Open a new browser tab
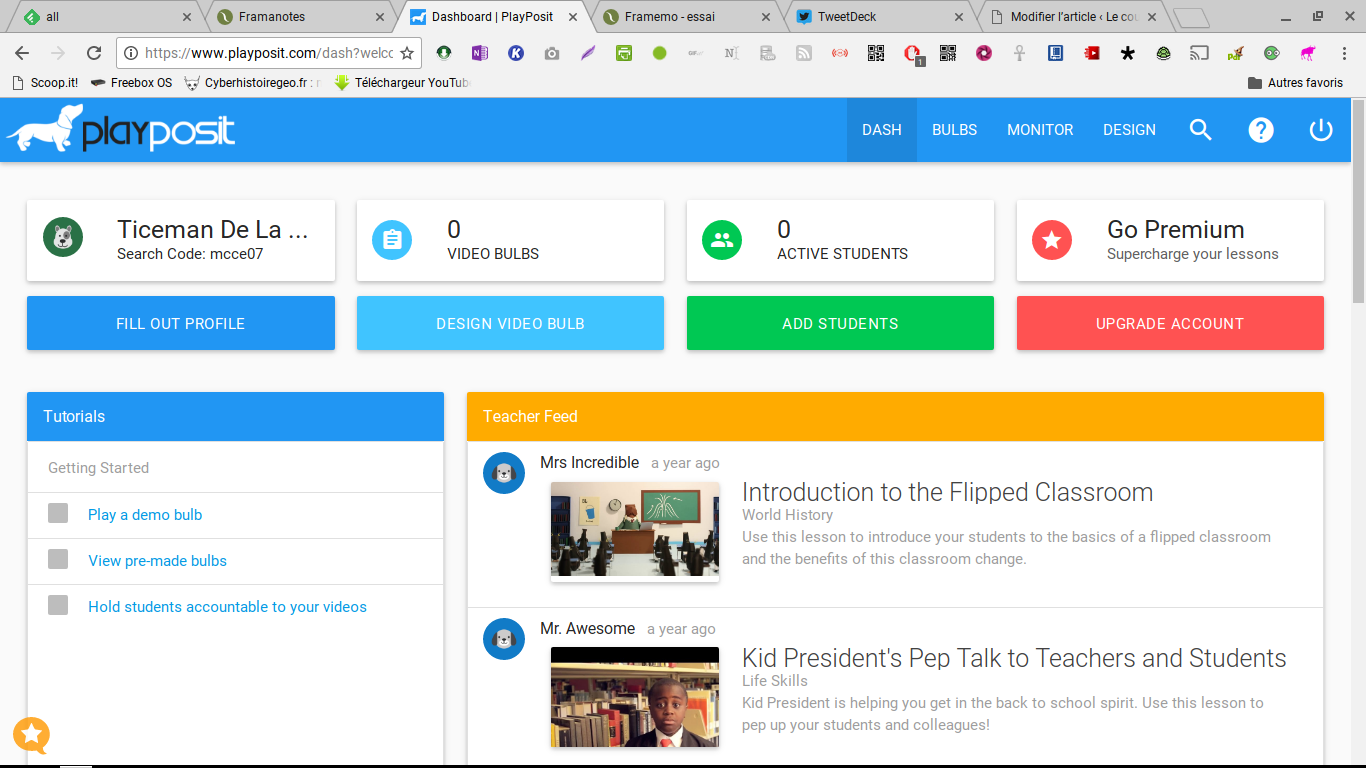Screen dimensions: 1366x768 (x=1191, y=18)
